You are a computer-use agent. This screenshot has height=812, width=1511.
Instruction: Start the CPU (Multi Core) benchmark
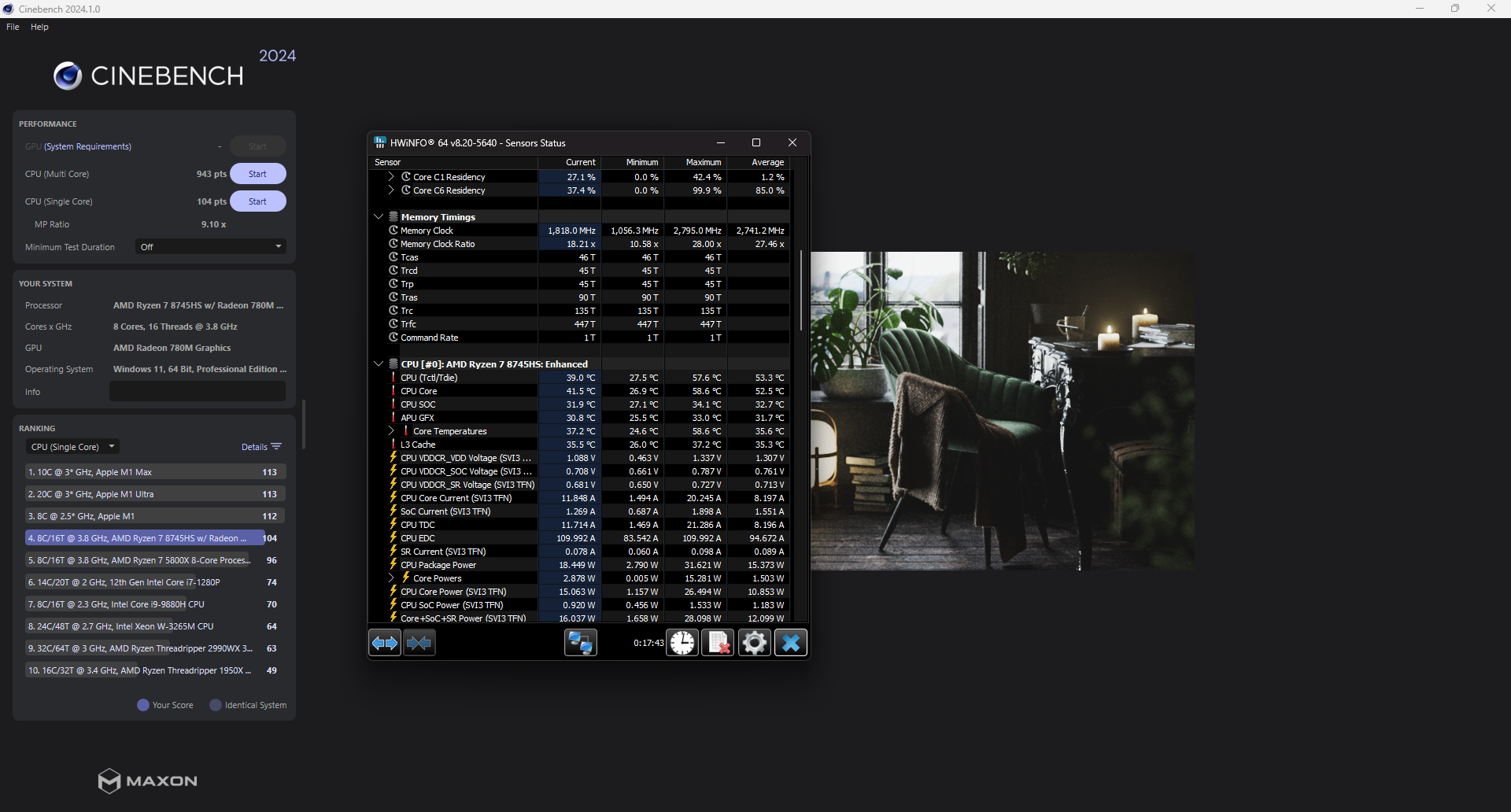257,174
